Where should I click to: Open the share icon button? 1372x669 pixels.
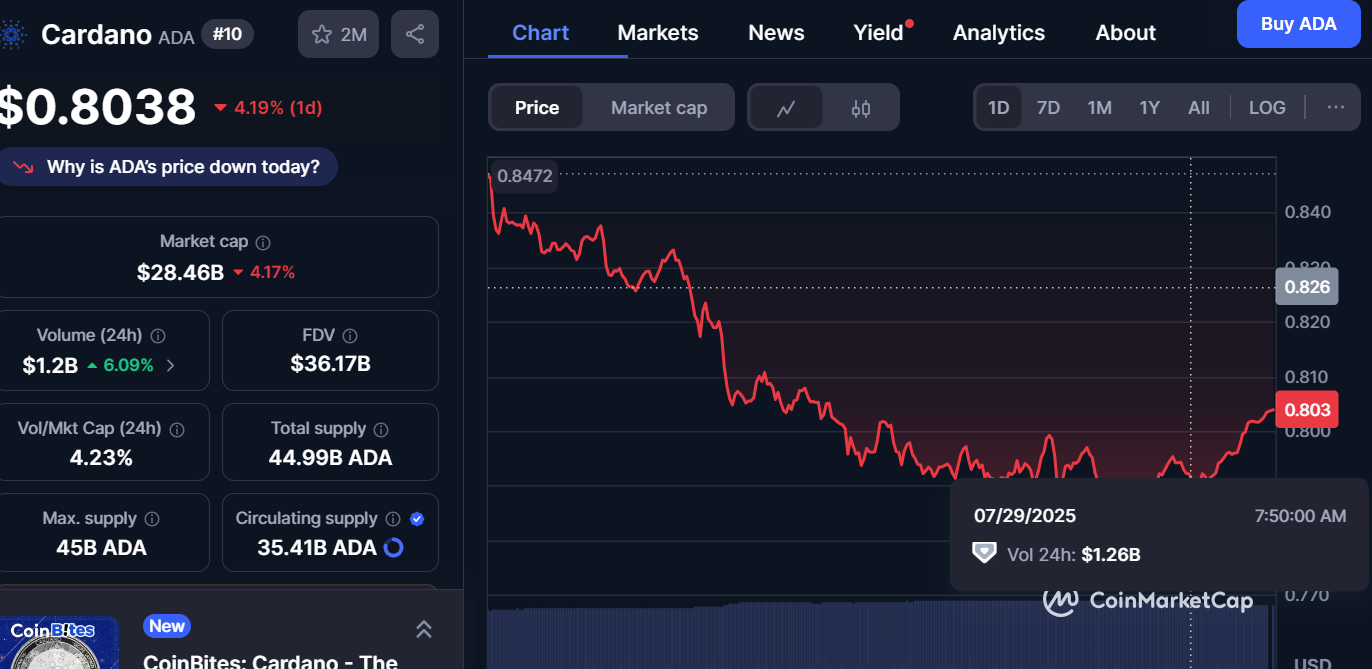click(415, 35)
